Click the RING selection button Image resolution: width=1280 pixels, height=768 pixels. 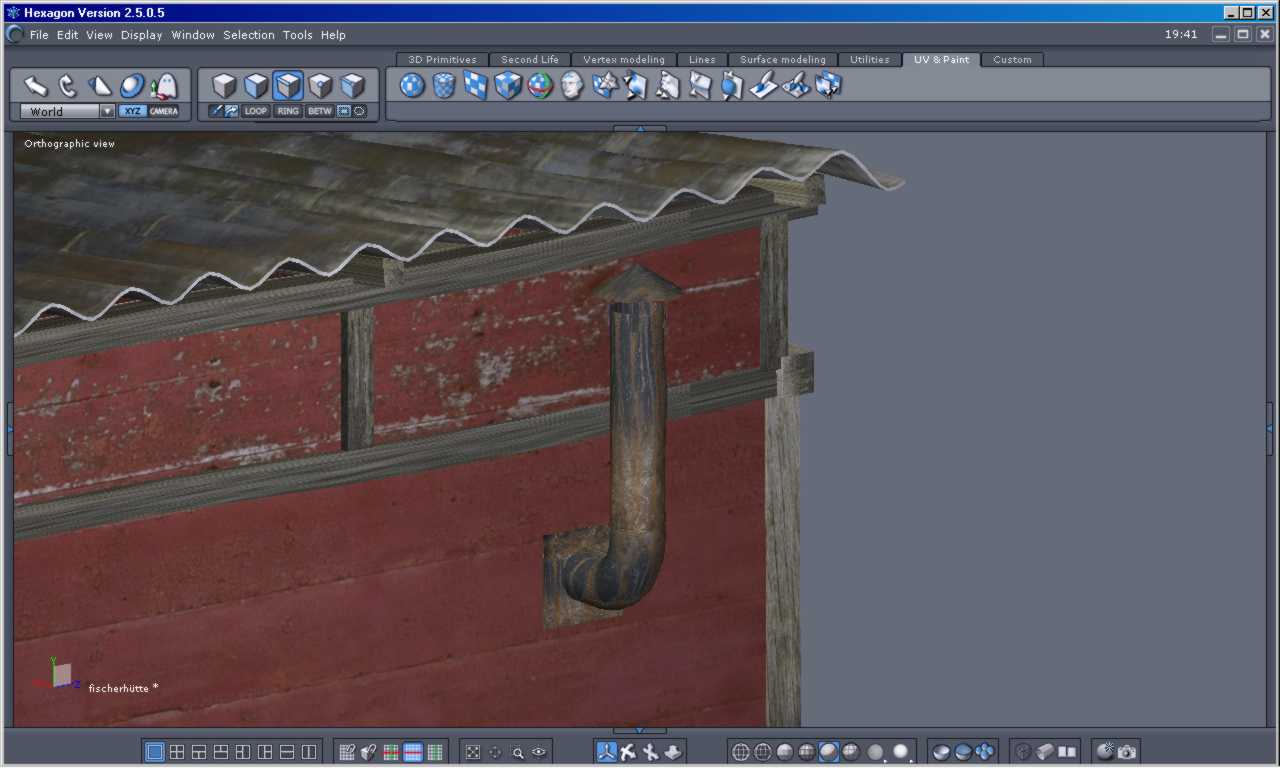[x=288, y=111]
